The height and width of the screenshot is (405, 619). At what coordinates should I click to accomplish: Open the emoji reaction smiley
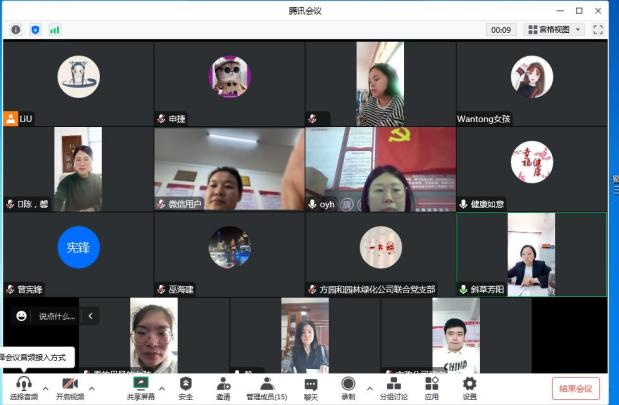click(x=21, y=316)
